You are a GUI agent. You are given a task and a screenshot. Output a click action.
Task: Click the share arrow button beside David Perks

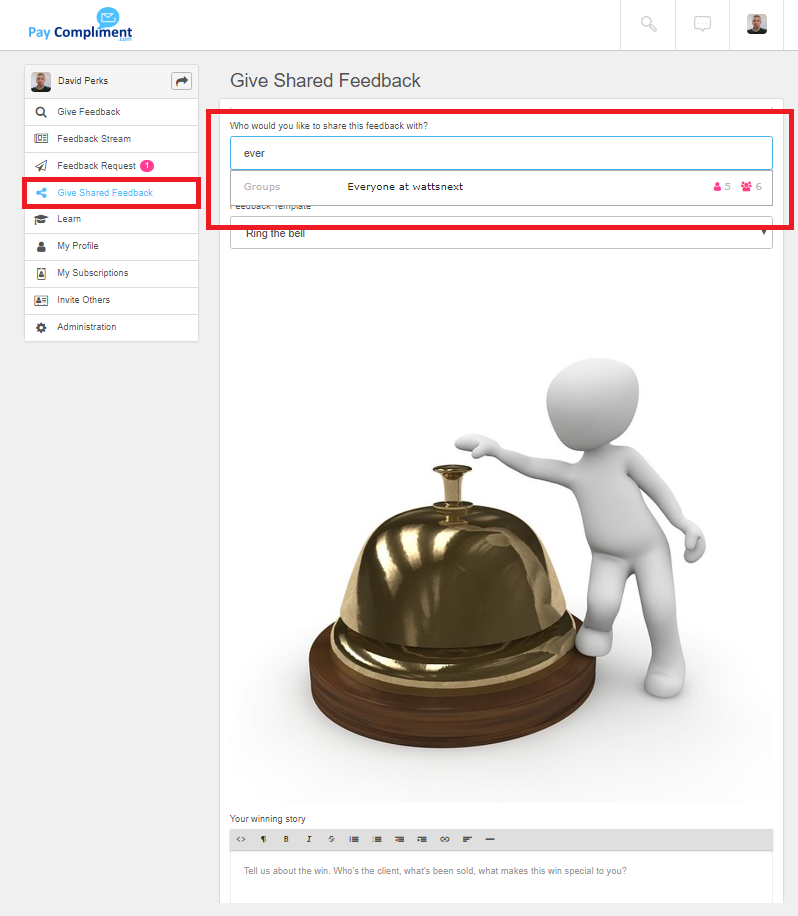[182, 81]
